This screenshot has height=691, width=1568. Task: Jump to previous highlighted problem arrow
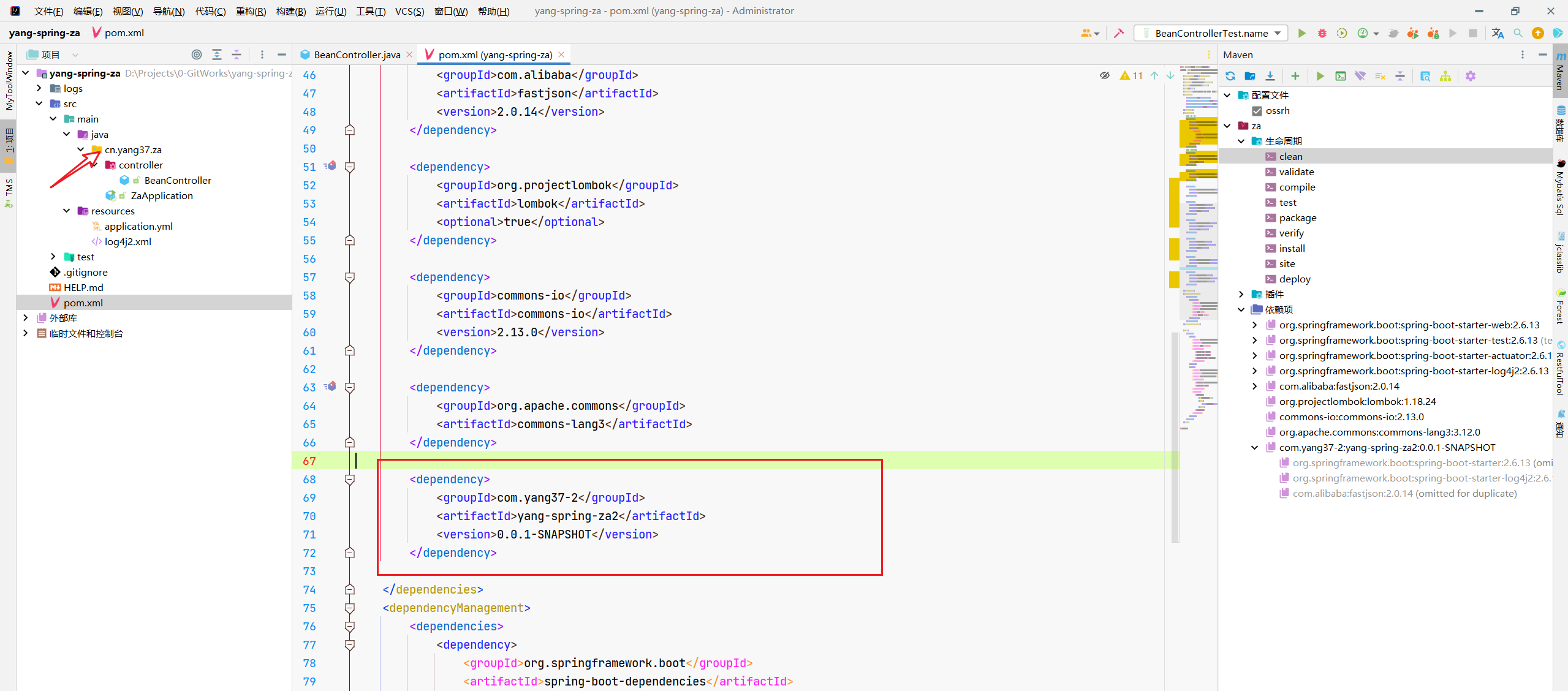point(1154,75)
